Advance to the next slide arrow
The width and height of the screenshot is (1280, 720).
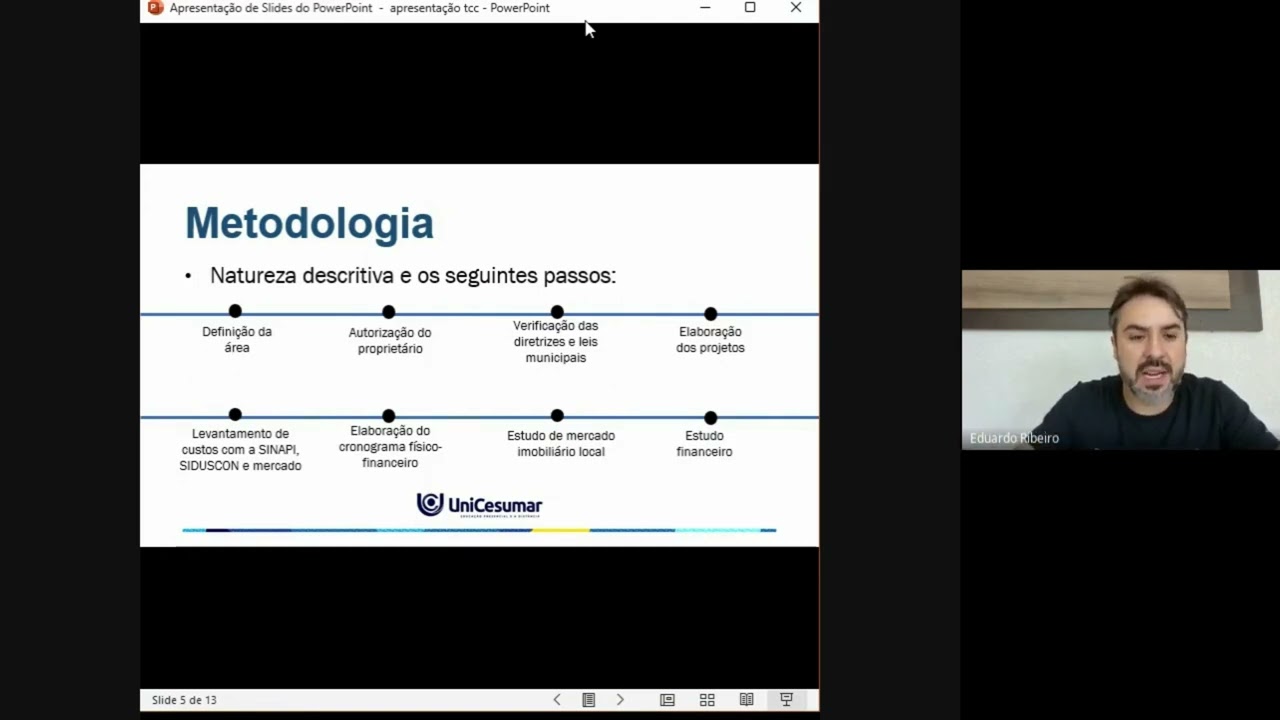(620, 700)
